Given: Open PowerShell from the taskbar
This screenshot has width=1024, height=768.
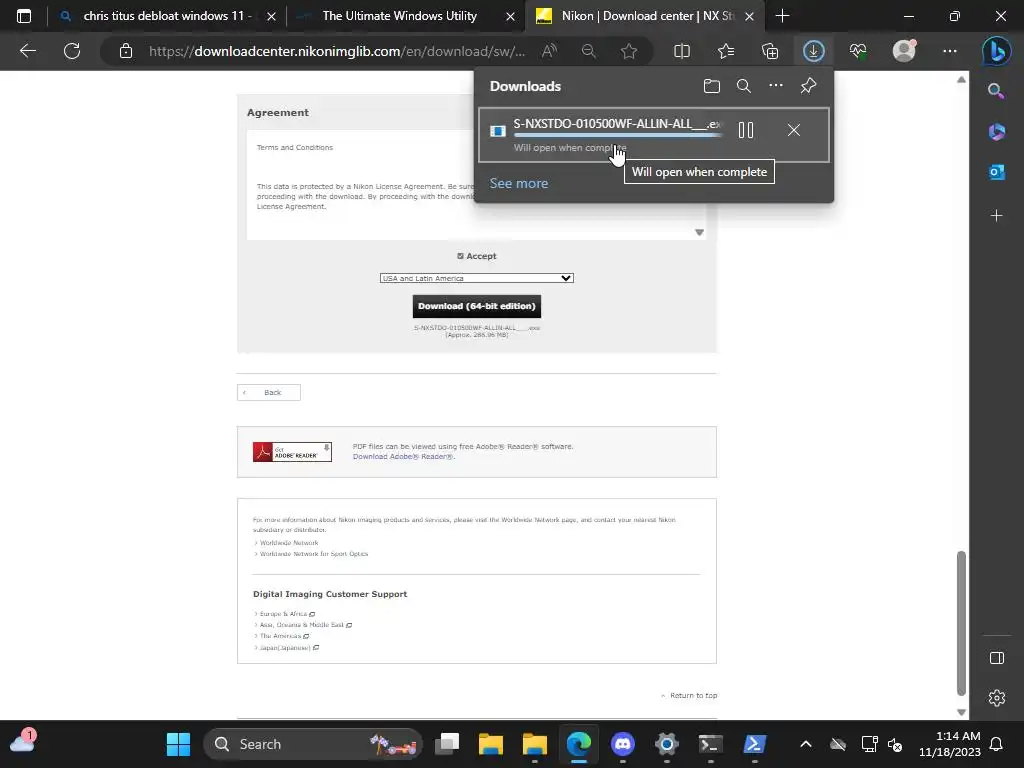Looking at the screenshot, I should click(x=754, y=744).
